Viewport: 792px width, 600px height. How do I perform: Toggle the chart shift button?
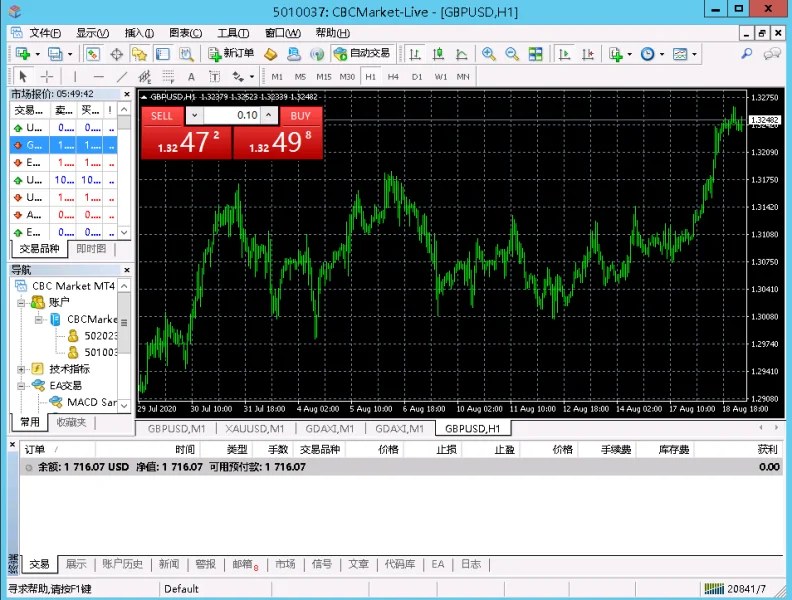pos(587,54)
